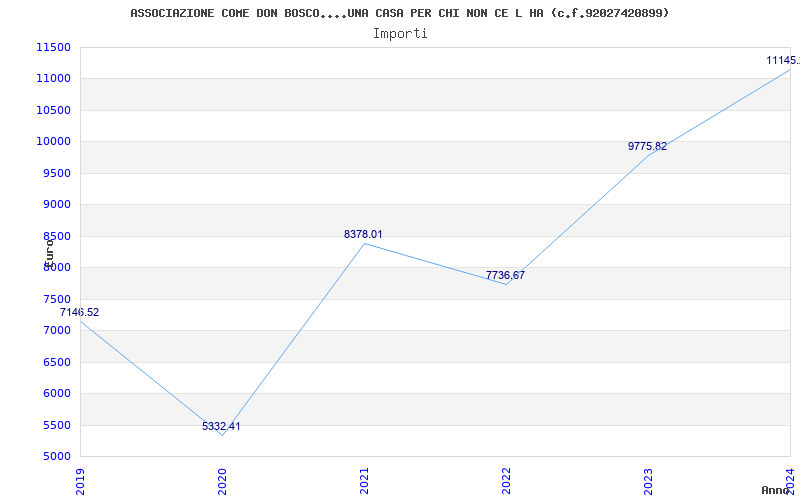Click y-axis value 7500
This screenshot has height=500, width=800.
56,299
